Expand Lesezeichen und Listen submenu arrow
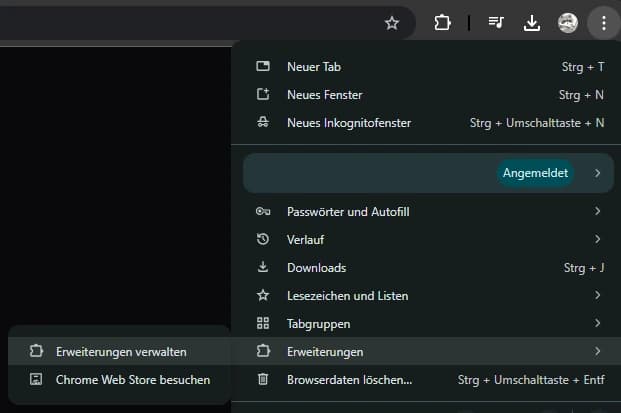 pos(597,295)
